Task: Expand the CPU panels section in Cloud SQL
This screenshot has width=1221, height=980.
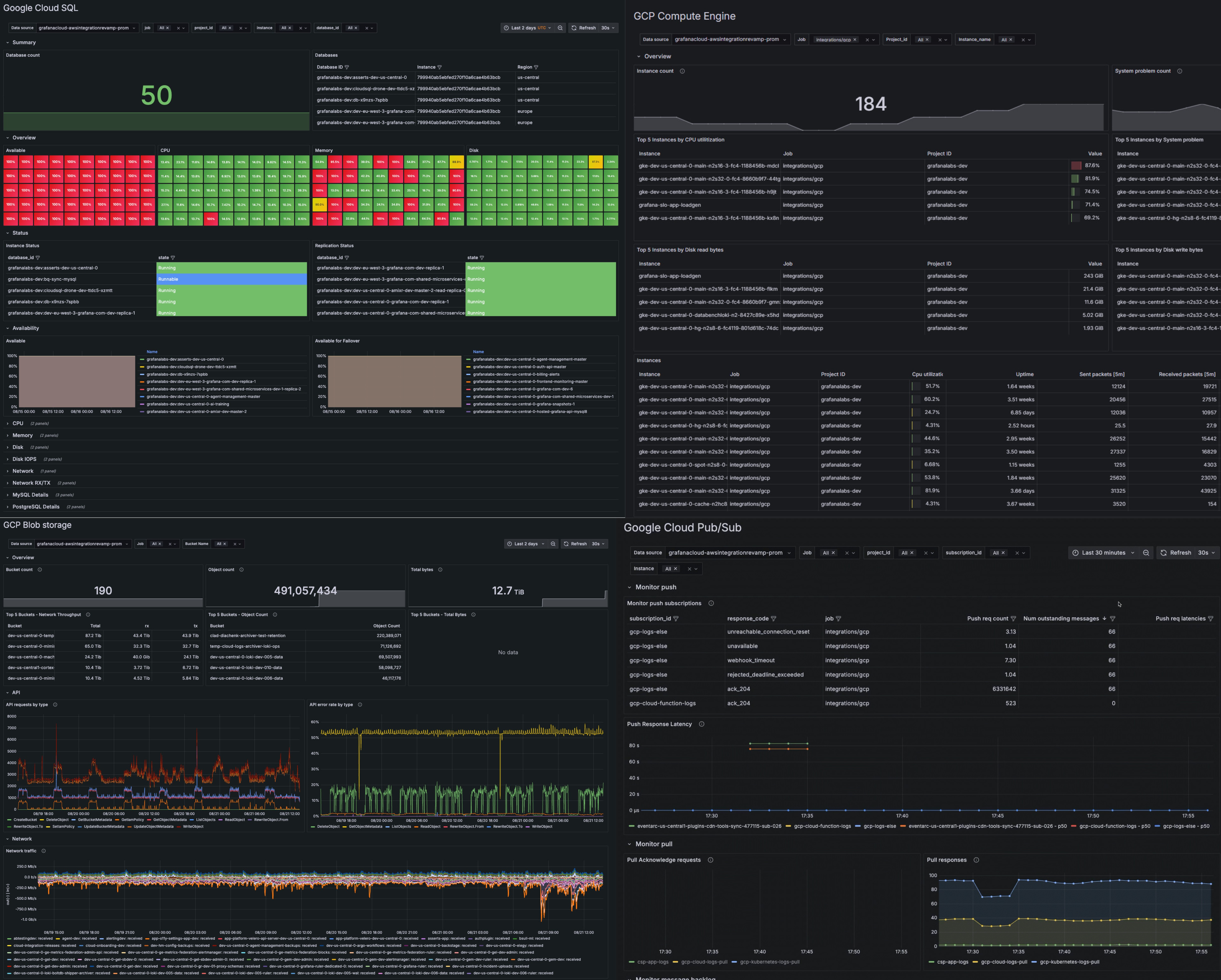Action: (x=17, y=423)
